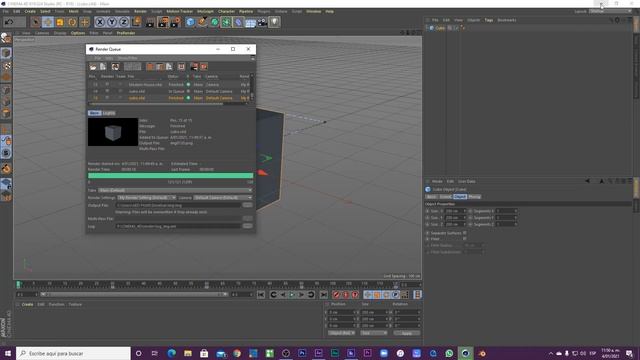640x360 pixels.
Task: Activate the Move tool in the toolbar
Action: pos(48,22)
